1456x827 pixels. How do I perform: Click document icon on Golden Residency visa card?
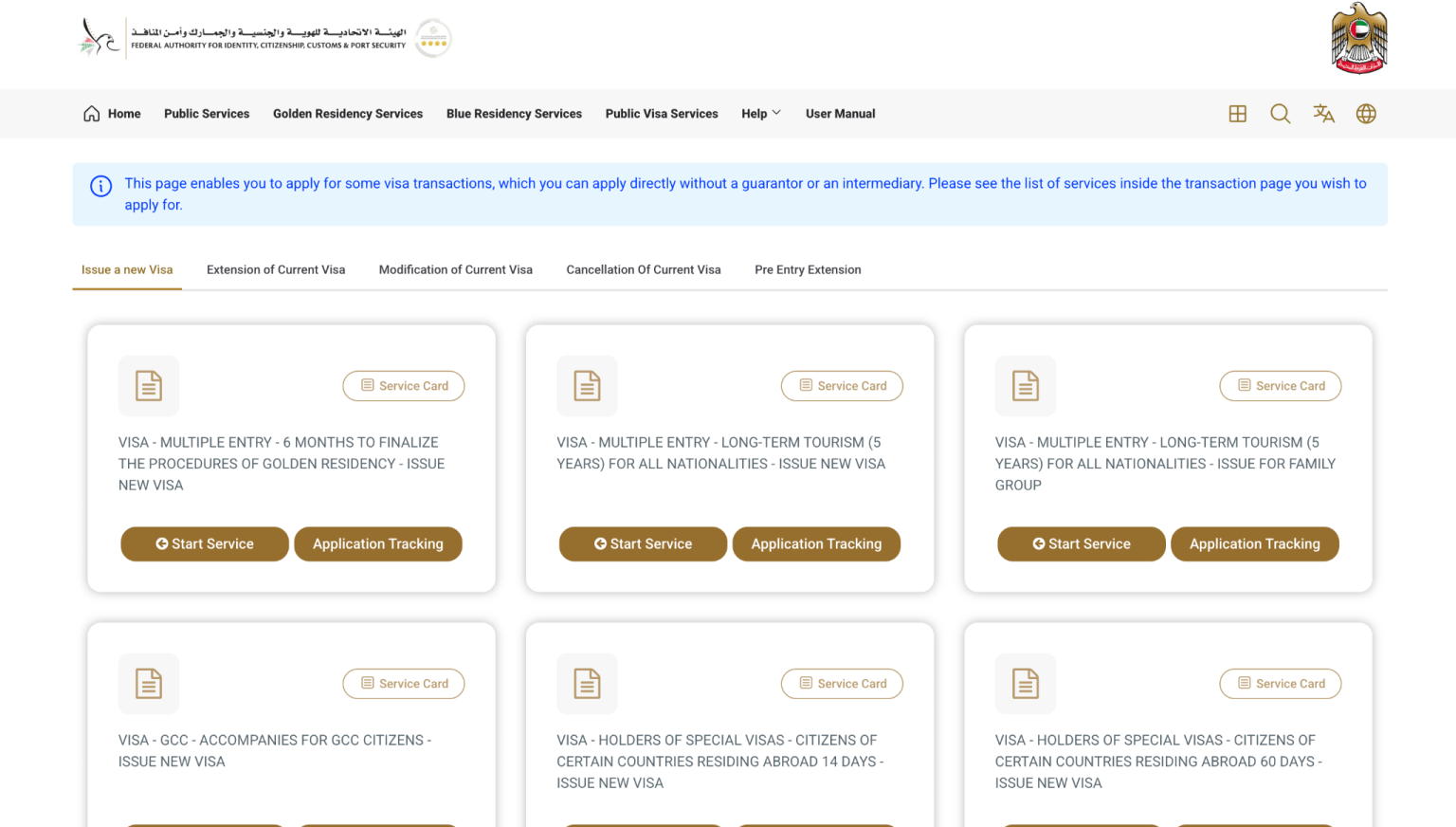pyautogui.click(x=149, y=386)
